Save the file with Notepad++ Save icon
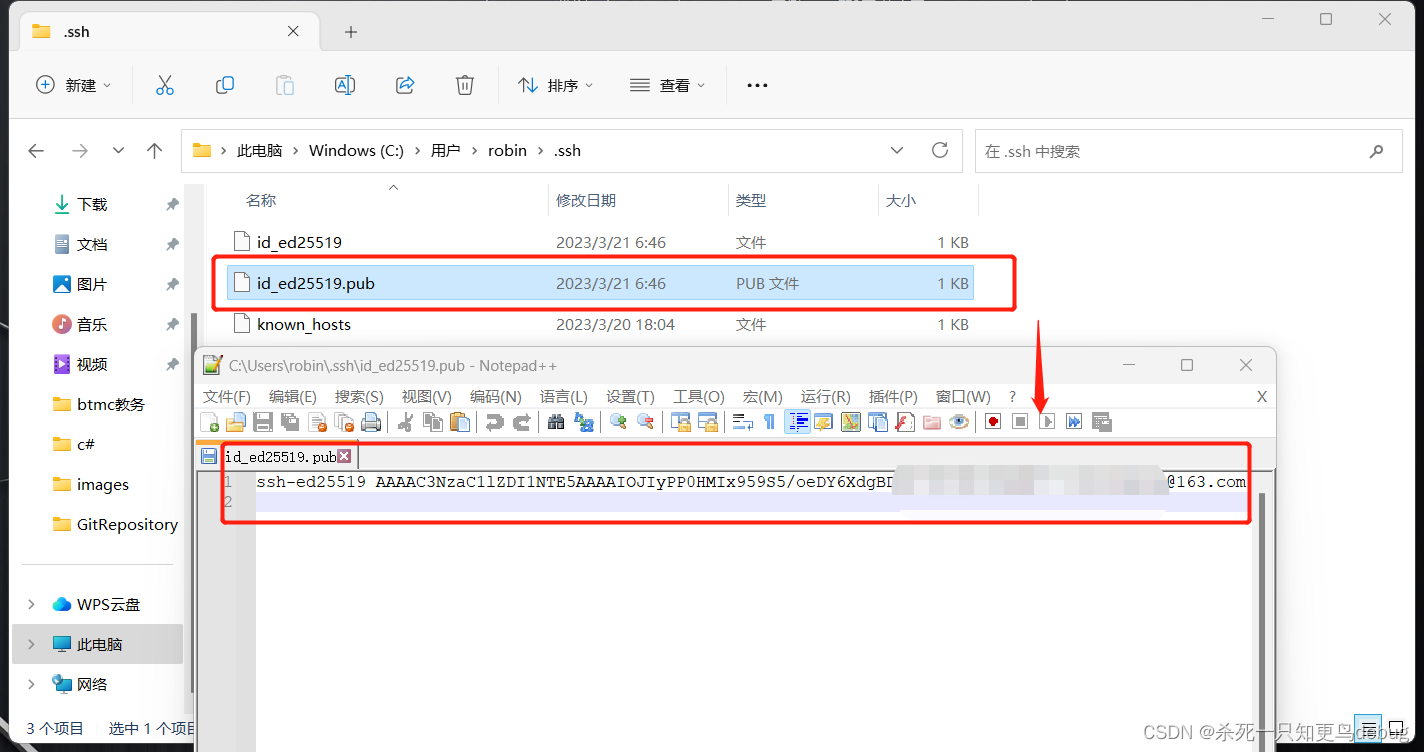This screenshot has height=752, width=1424. coord(263,422)
